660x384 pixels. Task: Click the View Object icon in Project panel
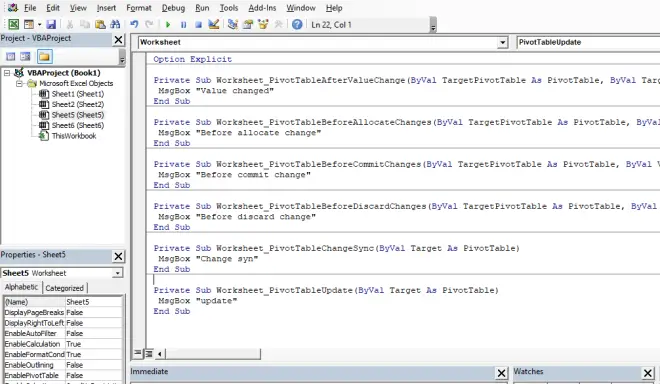[25, 56]
